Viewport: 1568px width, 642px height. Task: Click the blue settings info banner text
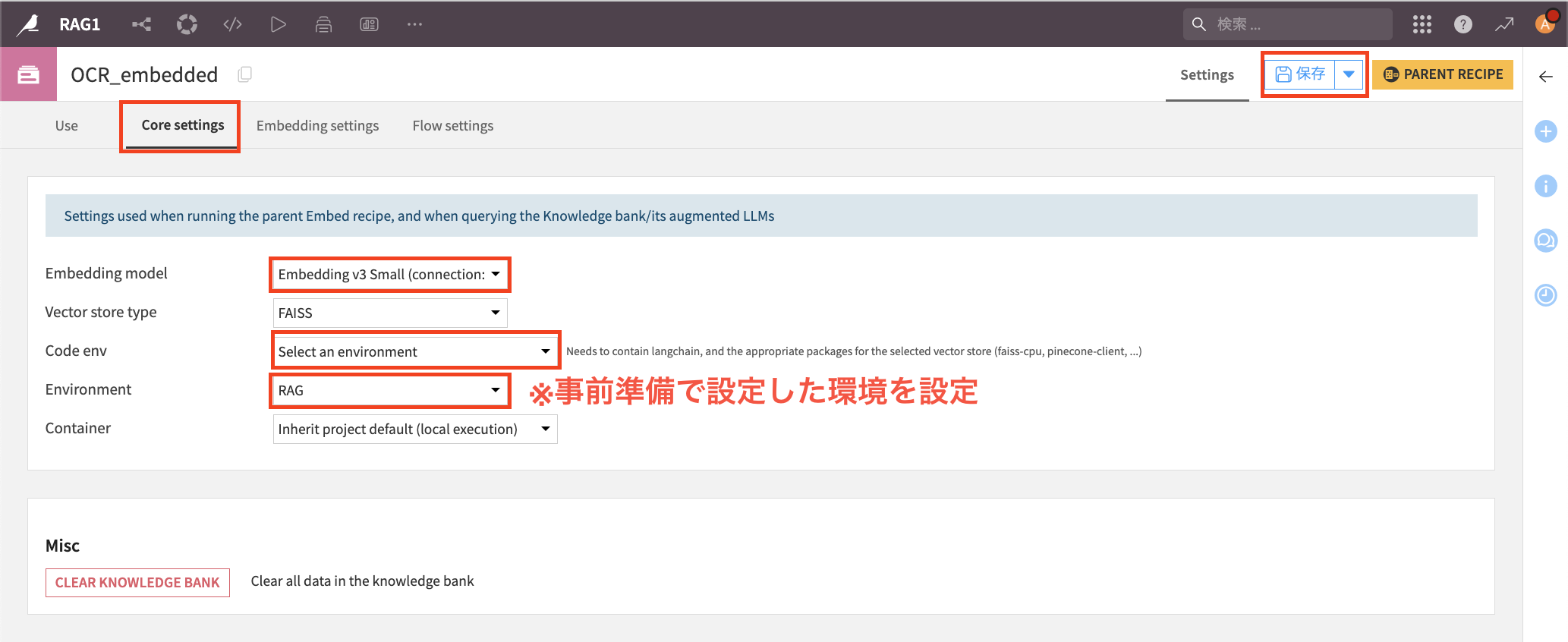pyautogui.click(x=419, y=216)
